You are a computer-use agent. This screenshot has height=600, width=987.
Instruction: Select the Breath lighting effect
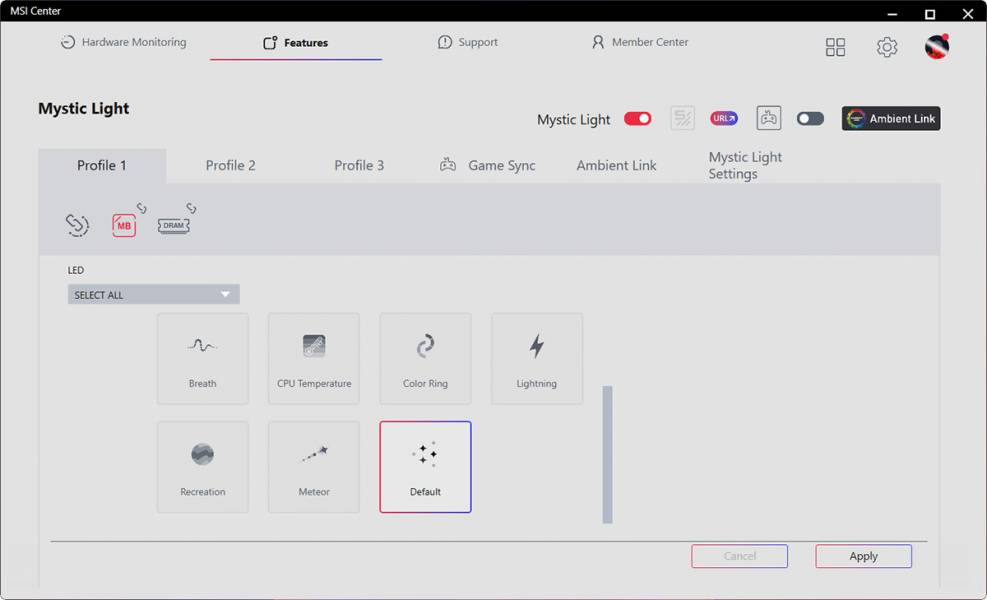pos(203,358)
